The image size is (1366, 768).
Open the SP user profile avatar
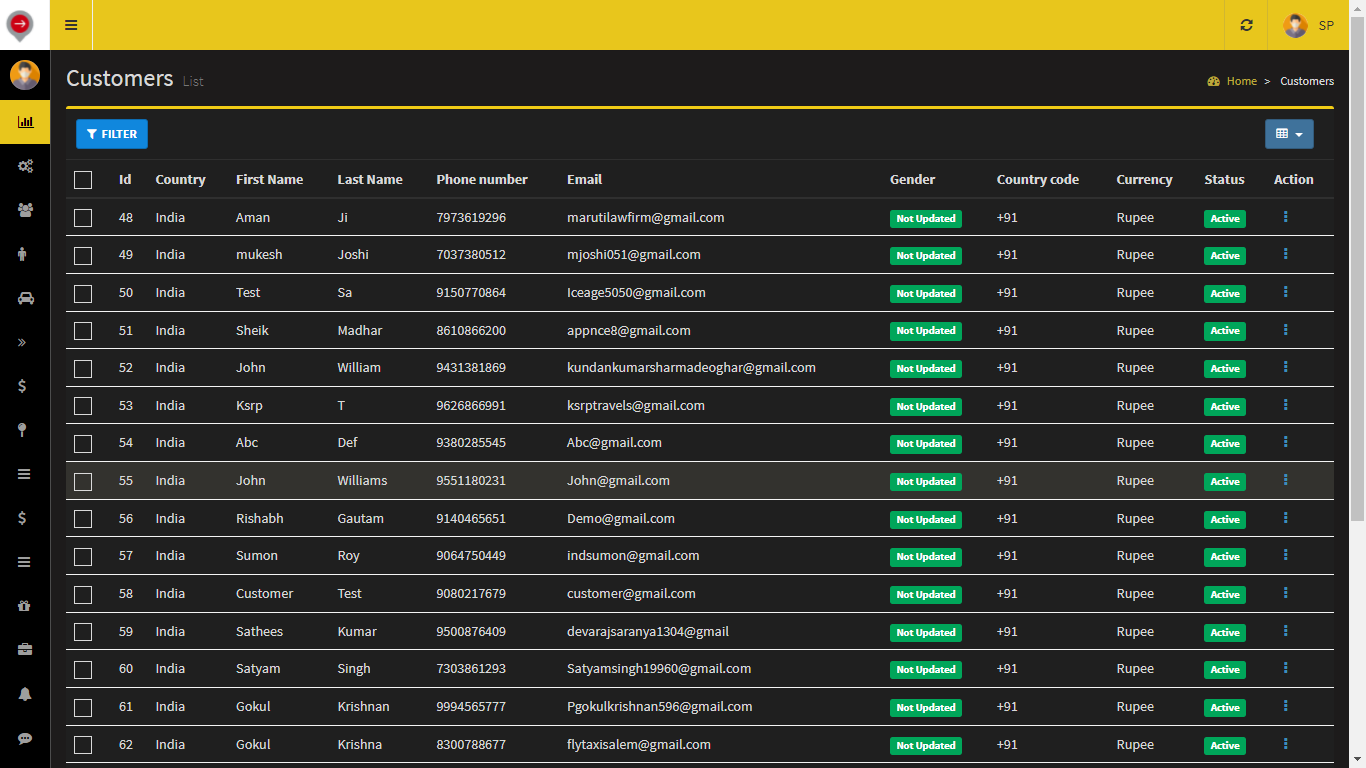1295,25
